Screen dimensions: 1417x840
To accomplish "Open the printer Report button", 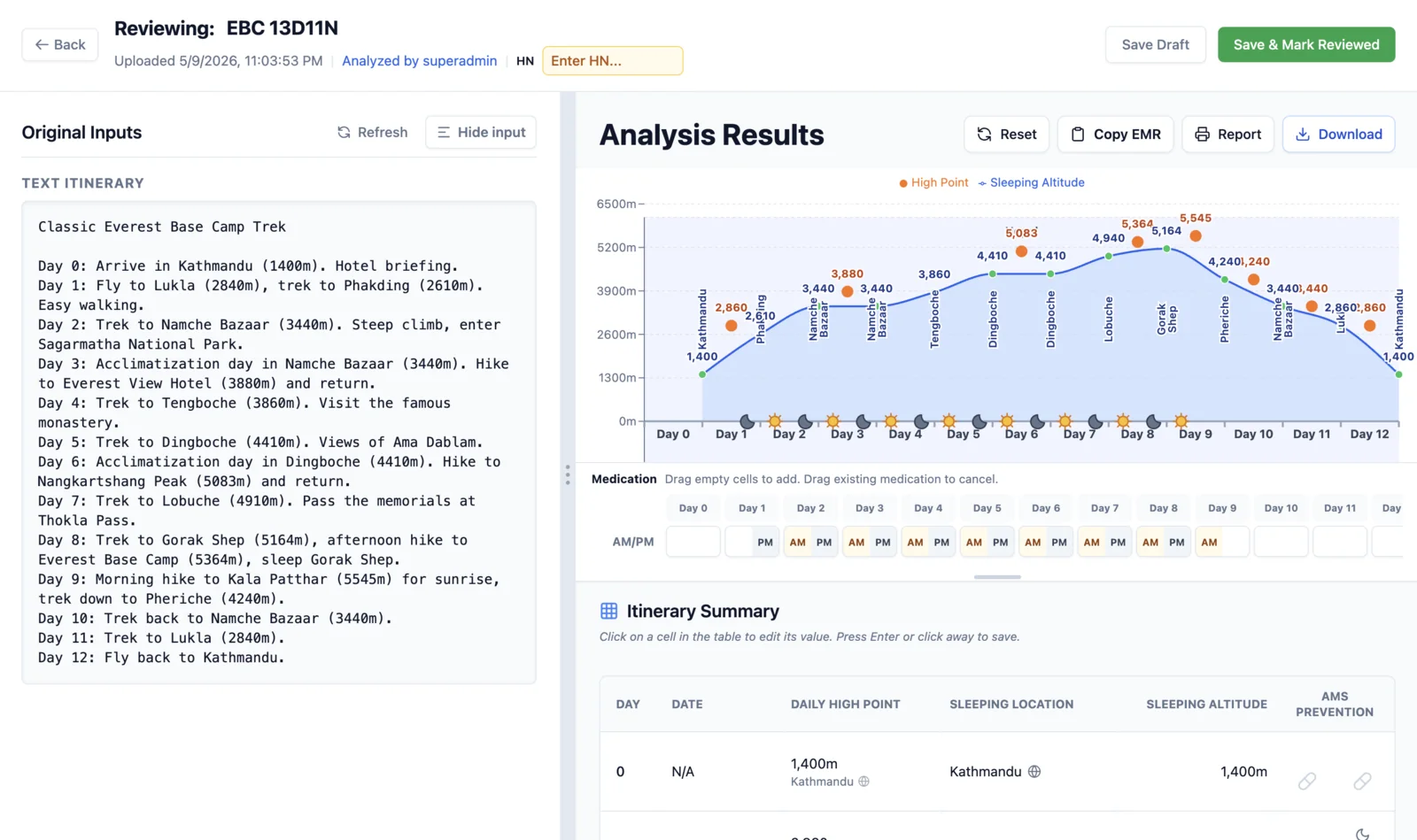I will point(1227,134).
